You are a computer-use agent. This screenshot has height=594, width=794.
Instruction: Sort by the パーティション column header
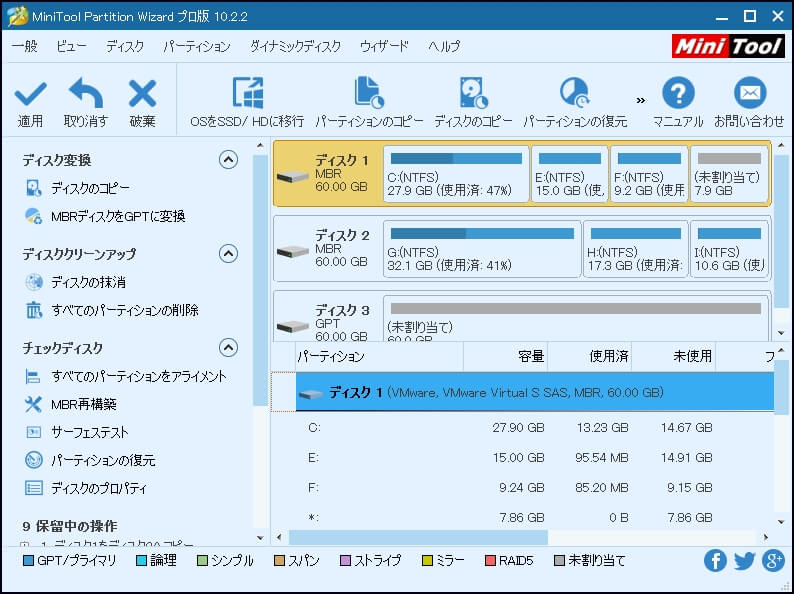click(379, 357)
